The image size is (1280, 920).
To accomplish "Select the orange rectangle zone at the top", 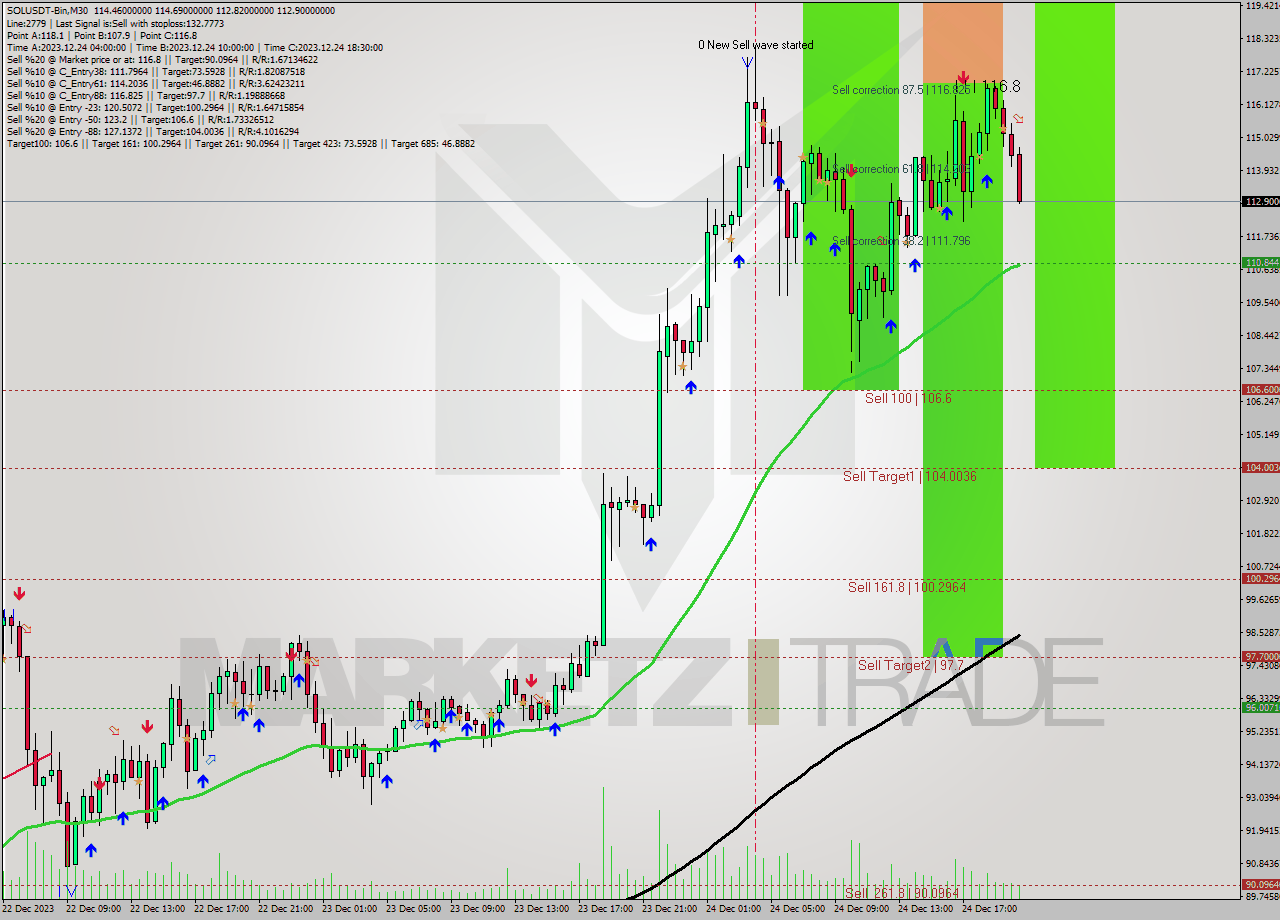I will (x=962, y=43).
